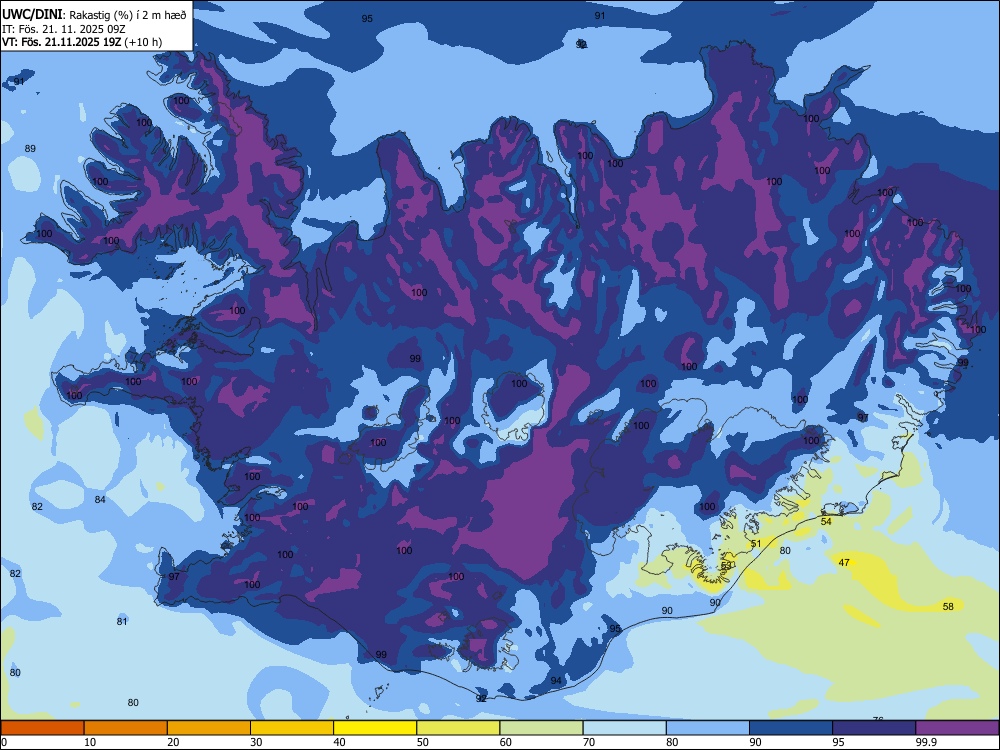The width and height of the screenshot is (1000, 750).
Task: Click the '30' legend tick label
Action: [256, 742]
